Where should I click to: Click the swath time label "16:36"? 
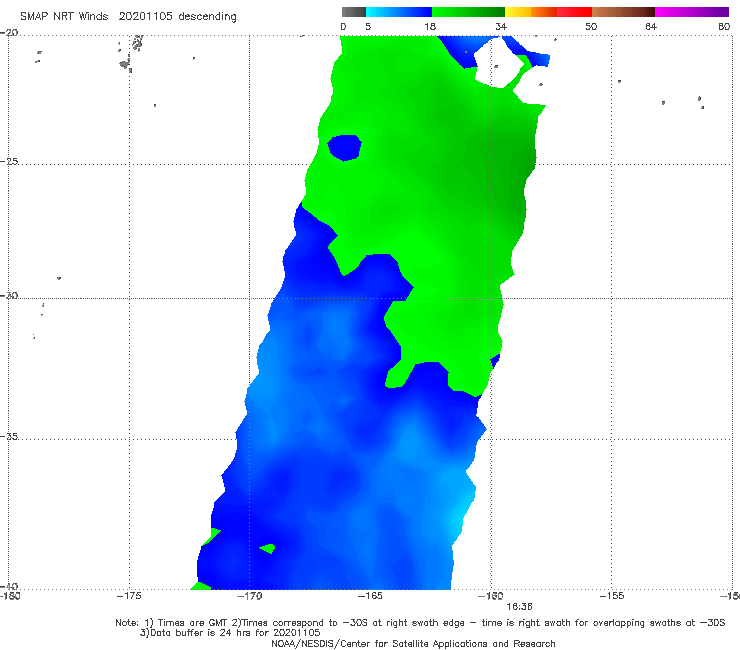tap(519, 607)
